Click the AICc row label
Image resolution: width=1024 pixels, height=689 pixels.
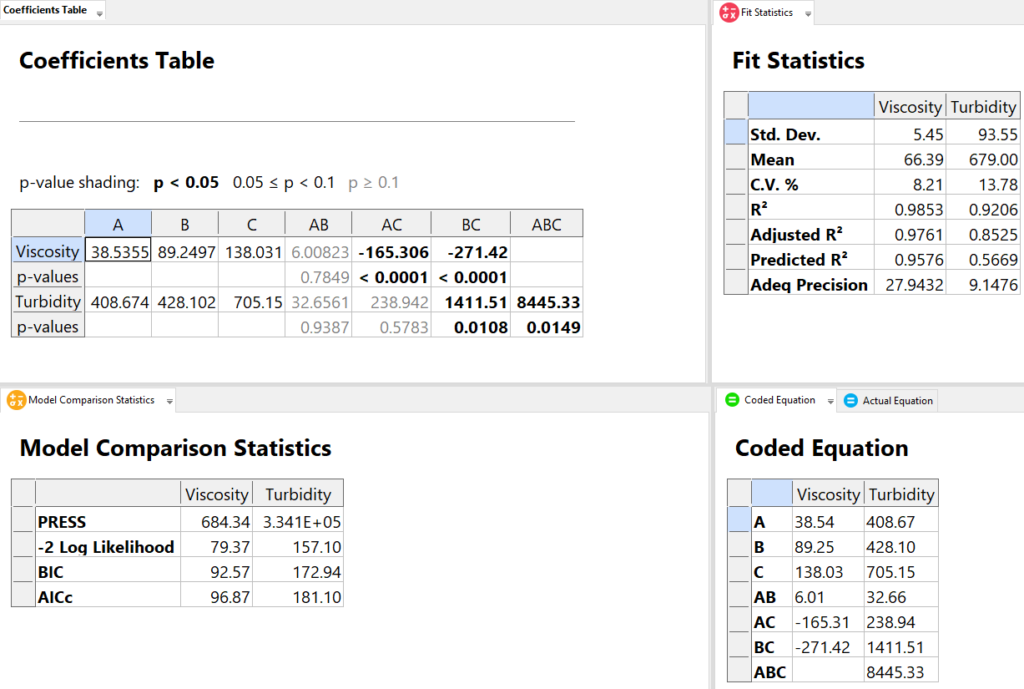click(x=58, y=596)
